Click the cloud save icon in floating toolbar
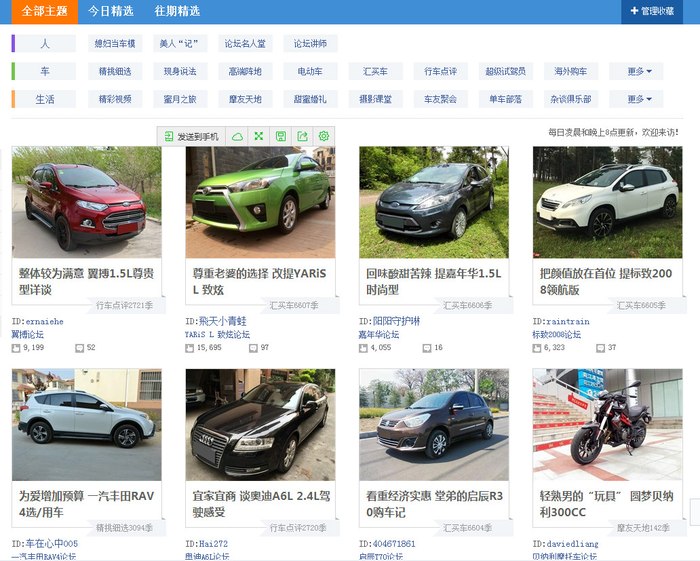The width and height of the screenshot is (700, 561). [x=238, y=136]
